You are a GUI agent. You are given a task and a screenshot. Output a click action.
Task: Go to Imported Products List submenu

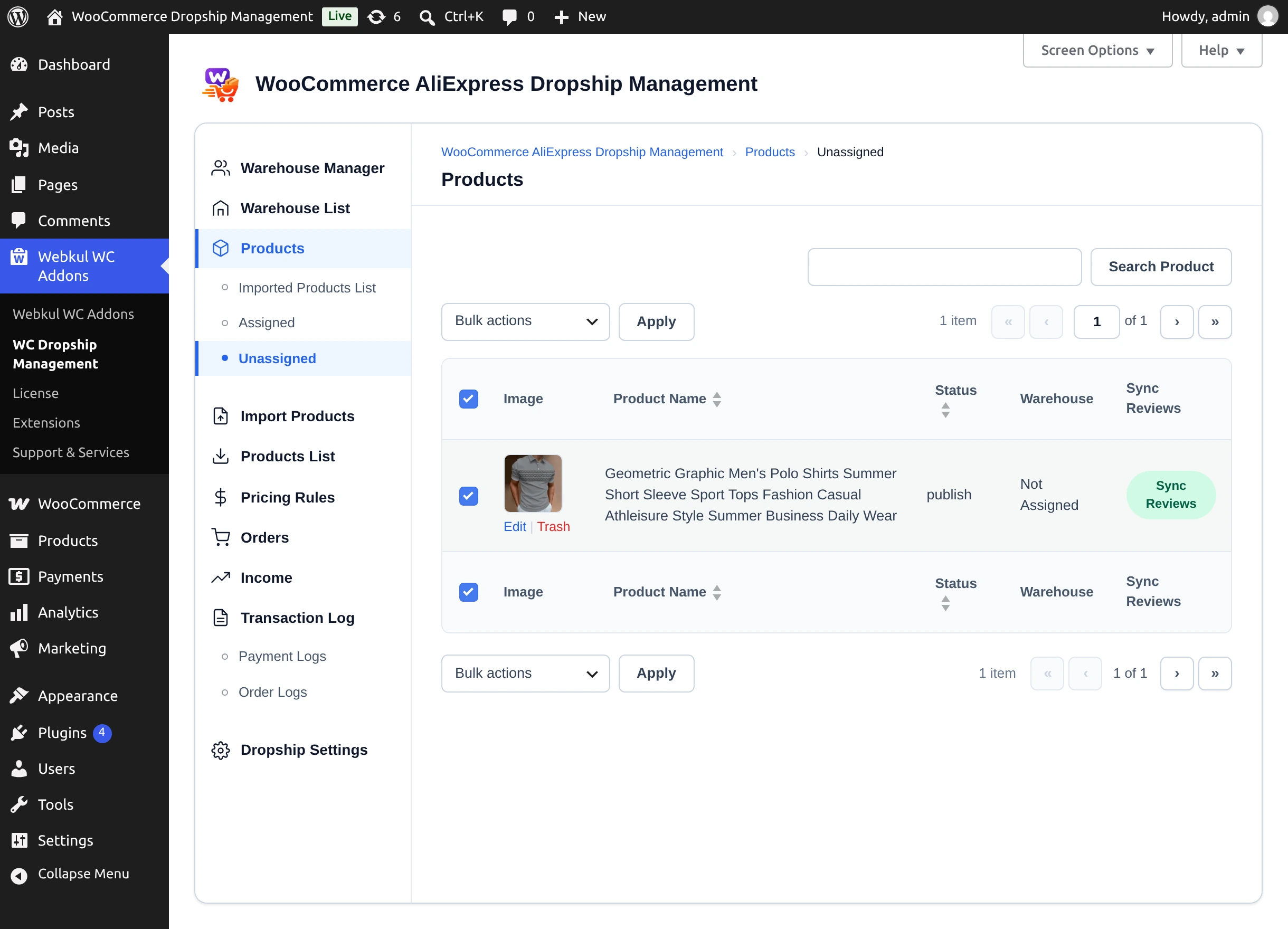pyautogui.click(x=307, y=288)
